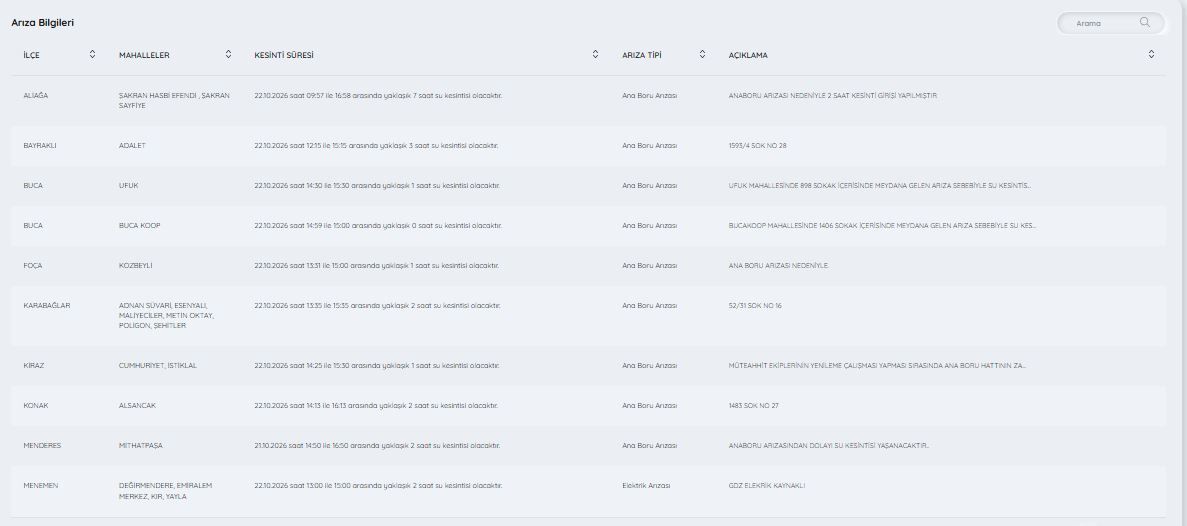The width and height of the screenshot is (1187, 526).
Task: Click the KESİNTİ SÜRESİ header label
Action: pyautogui.click(x=284, y=55)
